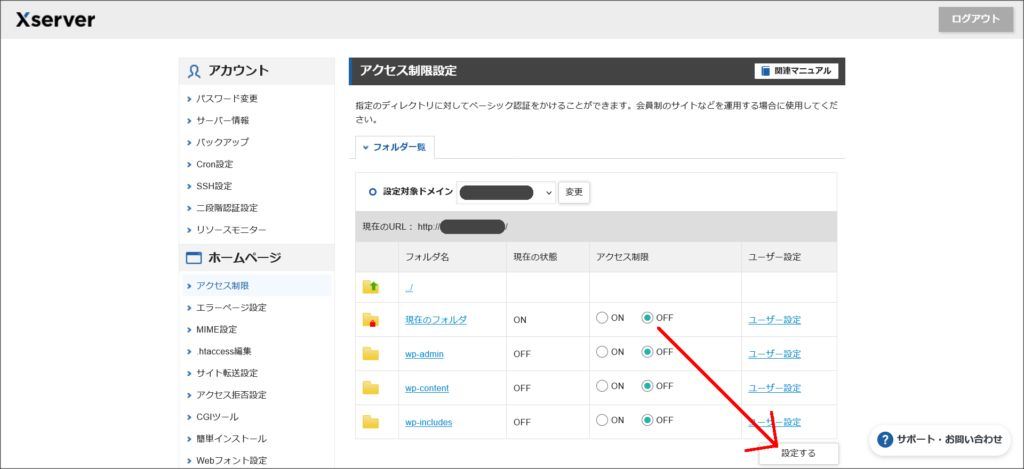Click the 現在の状態 column header
Screen dimensions: 1024x469
[x=536, y=257]
